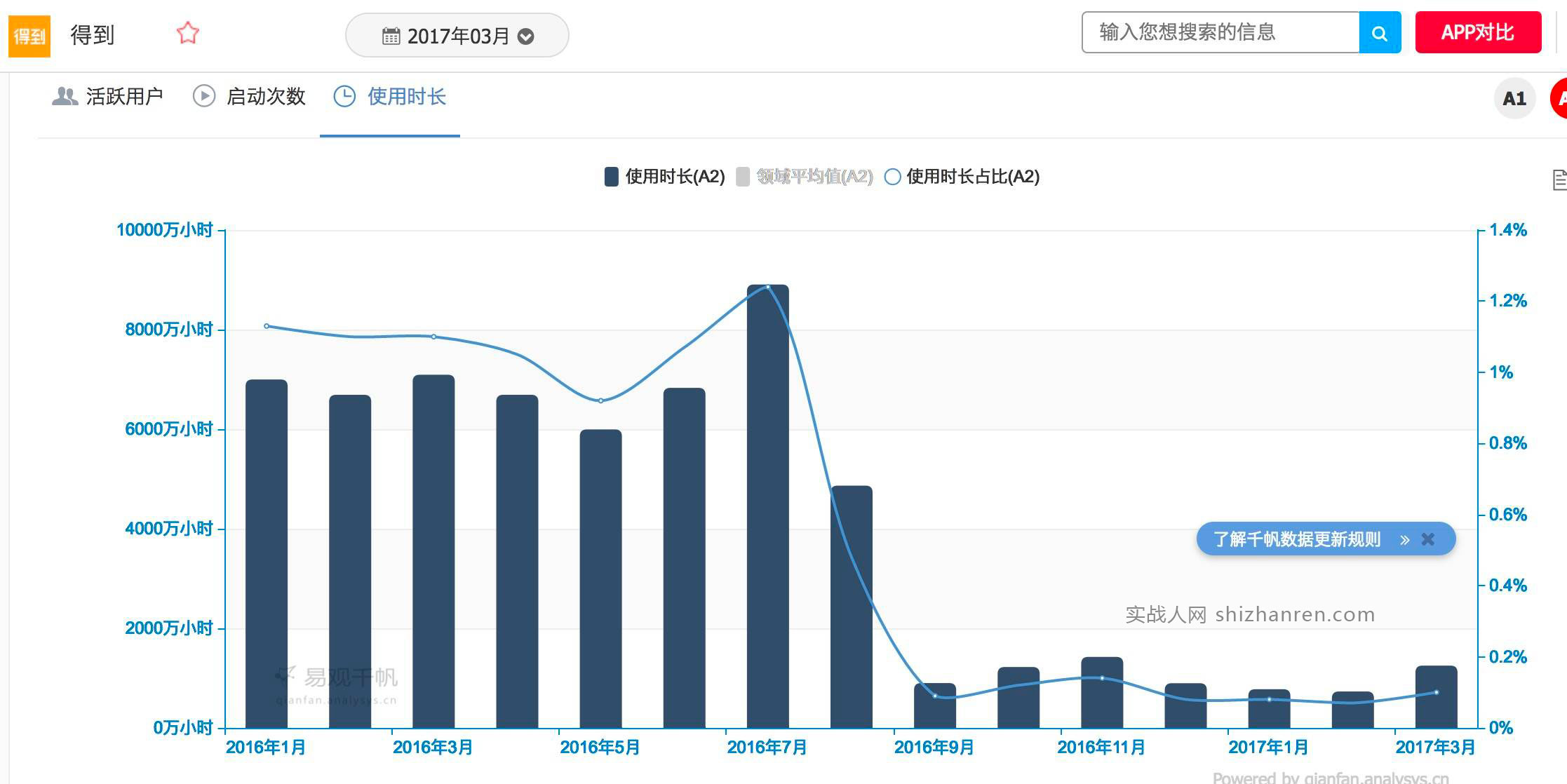Click the dropdown arrow beside 2017年03月
The width and height of the screenshot is (1567, 784).
(525, 36)
